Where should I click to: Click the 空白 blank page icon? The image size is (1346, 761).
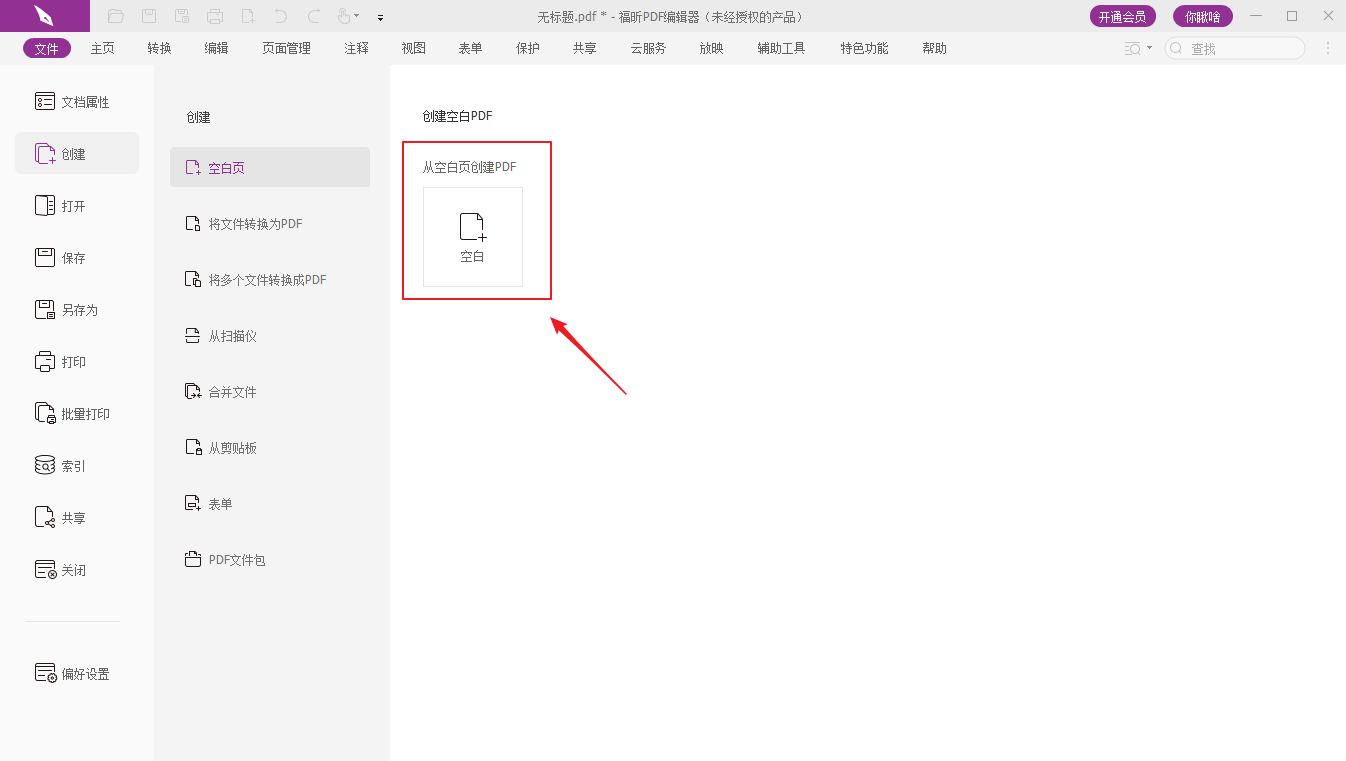pos(472,237)
